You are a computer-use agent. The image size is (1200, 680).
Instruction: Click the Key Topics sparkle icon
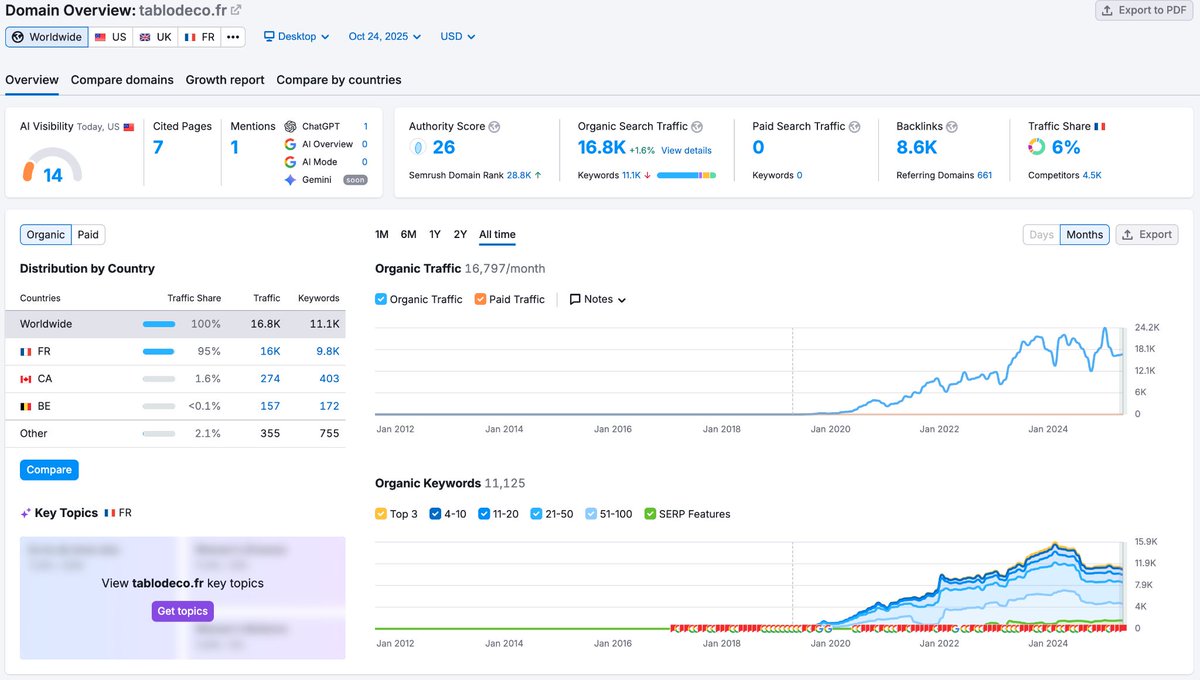coord(26,513)
